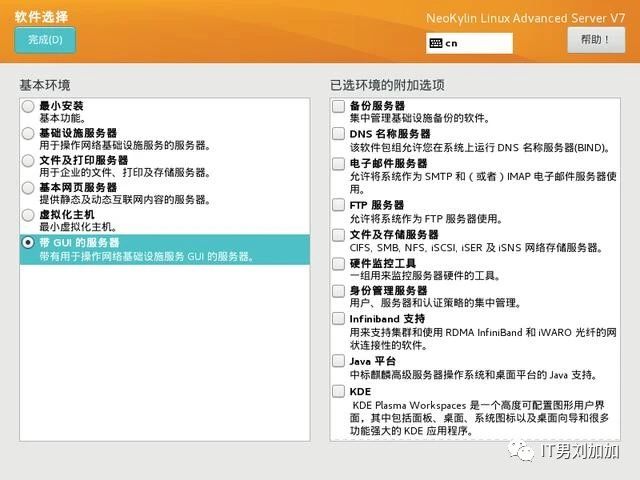This screenshot has height=480, width=640.
Task: Click 用户、服务器和认证策略的集中管理。 description
Action: click(436, 303)
